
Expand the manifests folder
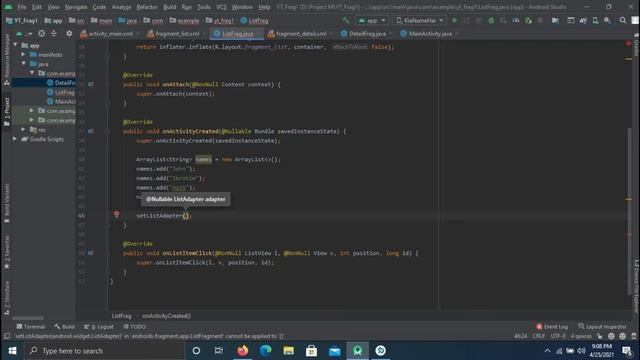[23, 54]
